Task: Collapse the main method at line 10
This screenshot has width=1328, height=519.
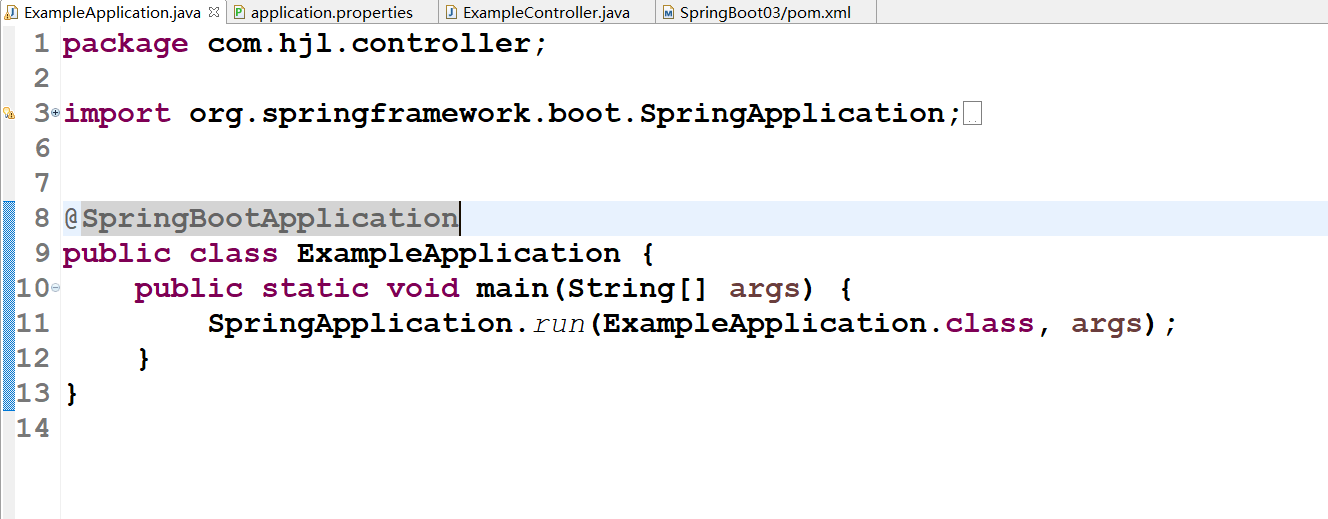Action: click(55, 288)
